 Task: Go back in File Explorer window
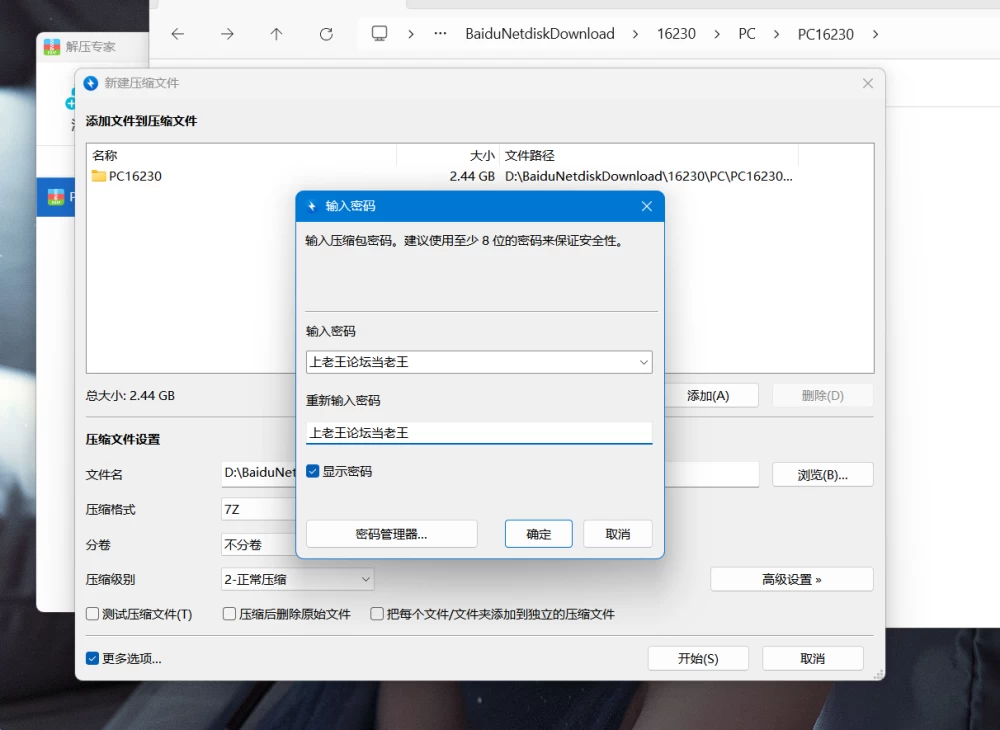click(x=178, y=34)
